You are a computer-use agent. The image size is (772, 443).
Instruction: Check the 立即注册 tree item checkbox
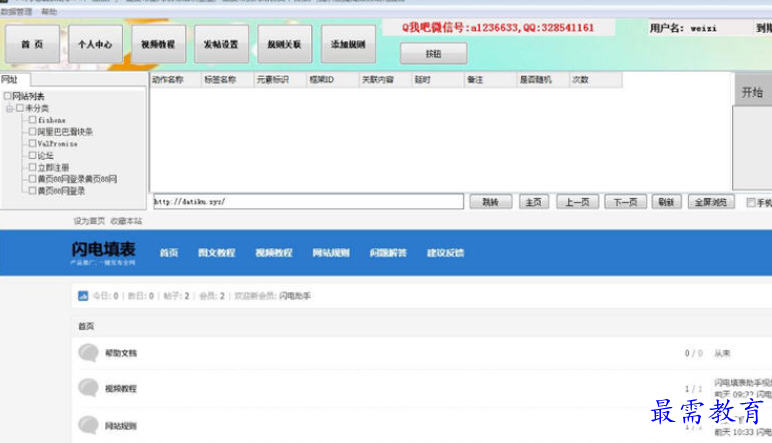click(32, 168)
